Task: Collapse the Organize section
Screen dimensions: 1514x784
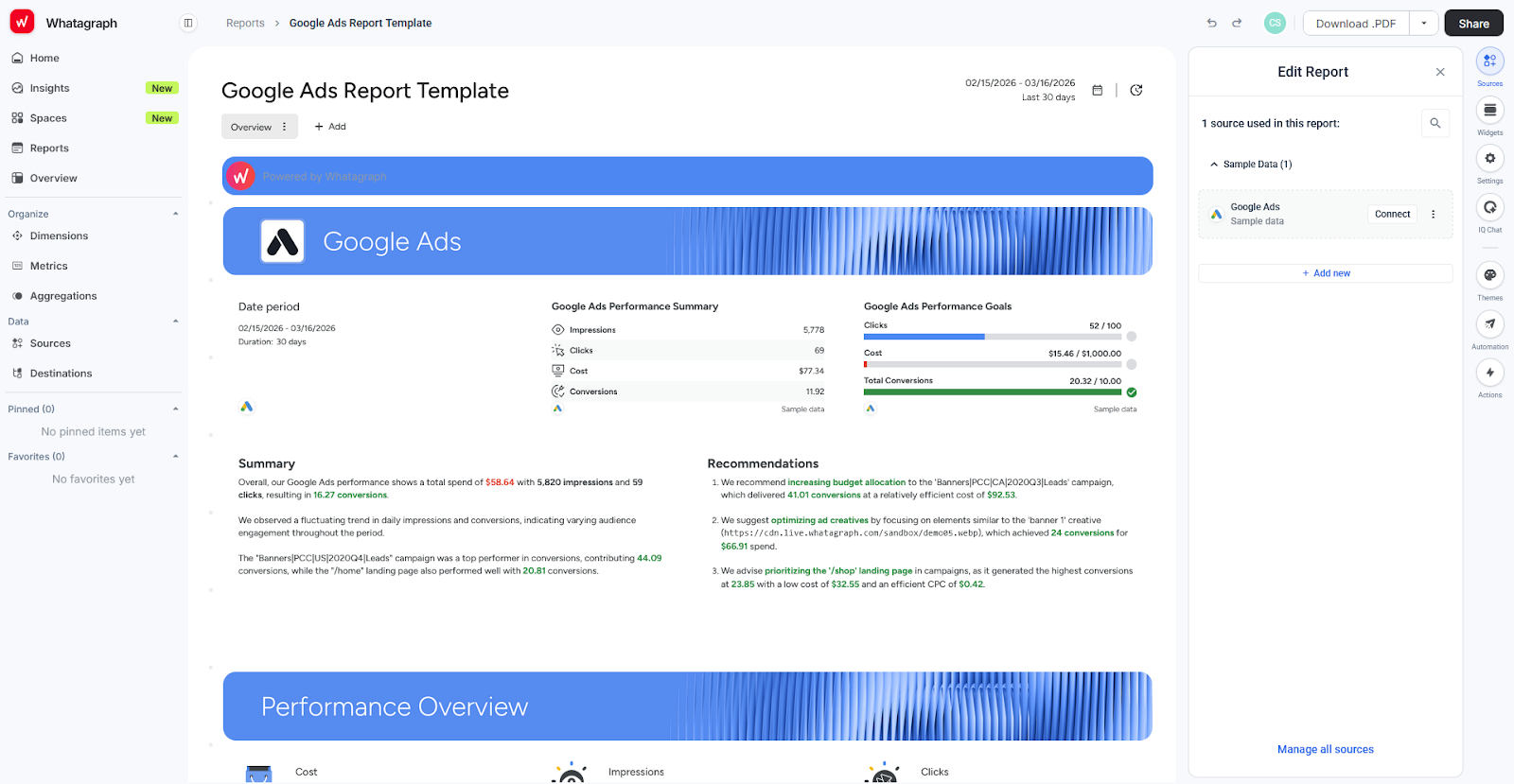Action: click(x=175, y=214)
